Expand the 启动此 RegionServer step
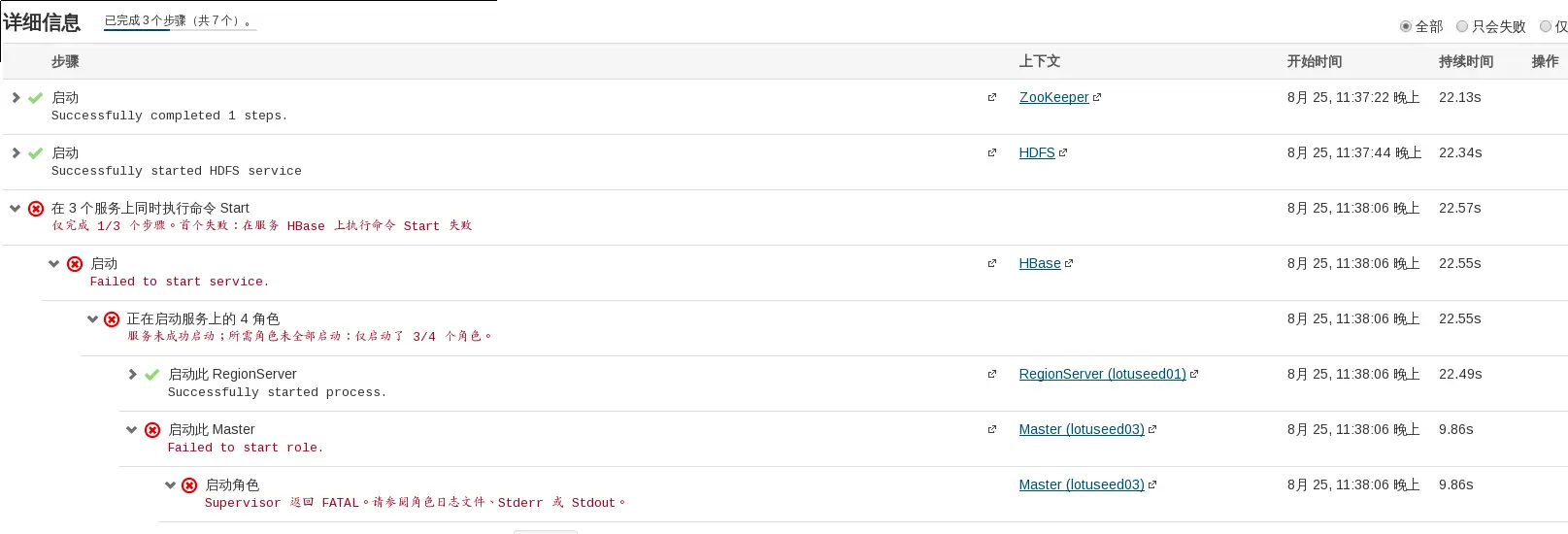The image size is (1568, 534). [132, 374]
